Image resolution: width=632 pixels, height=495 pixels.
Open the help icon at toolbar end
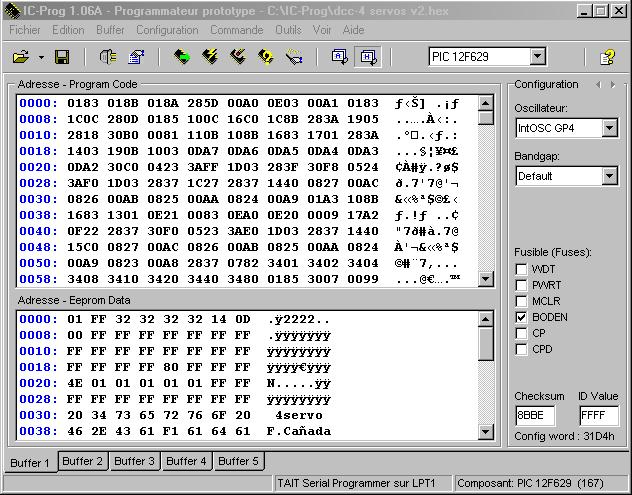coord(607,57)
